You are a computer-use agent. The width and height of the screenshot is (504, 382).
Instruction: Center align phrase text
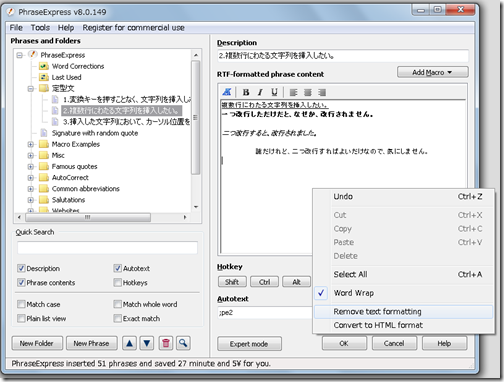308,92
